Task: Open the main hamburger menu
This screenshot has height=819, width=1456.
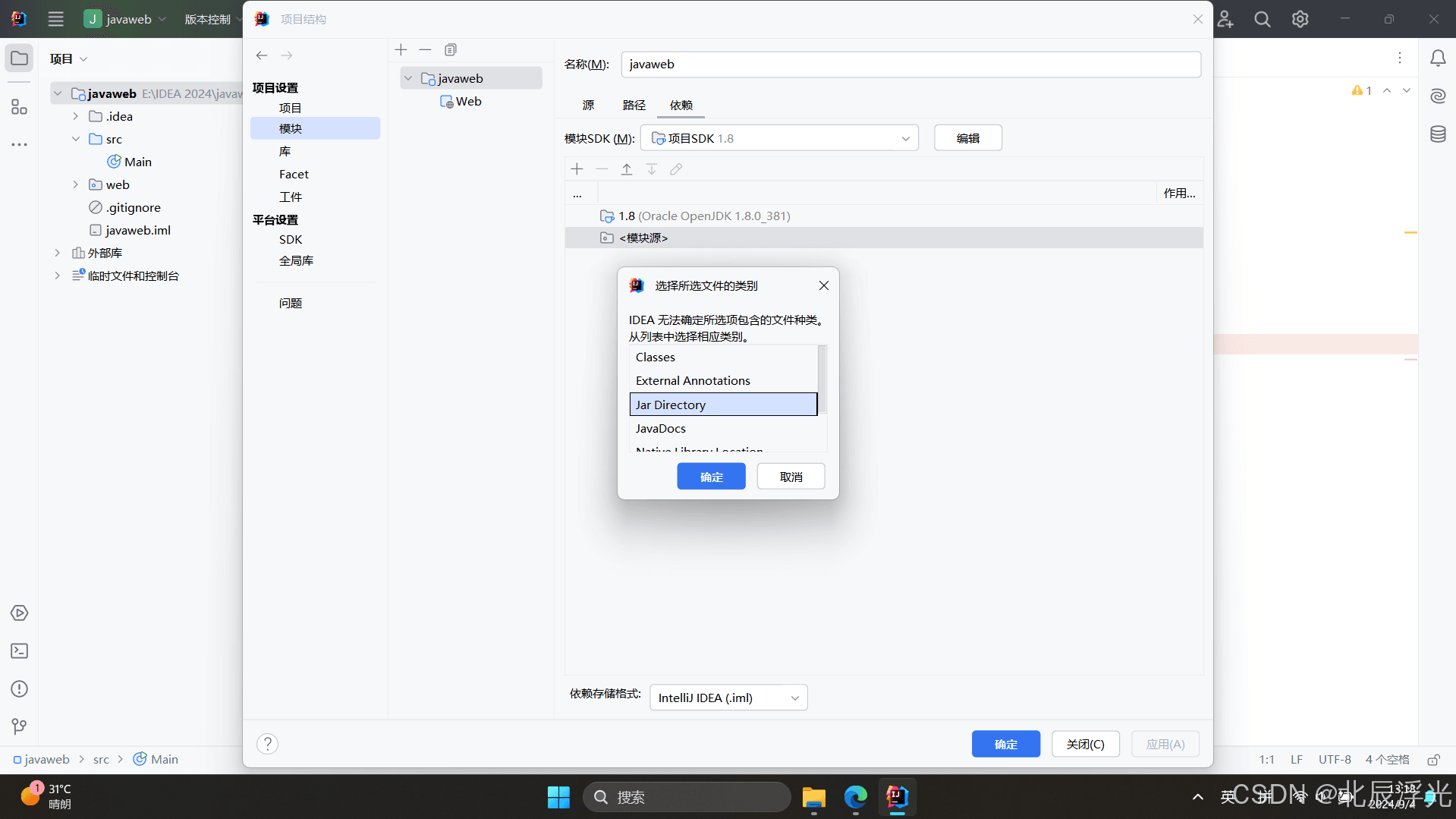Action: pyautogui.click(x=55, y=19)
